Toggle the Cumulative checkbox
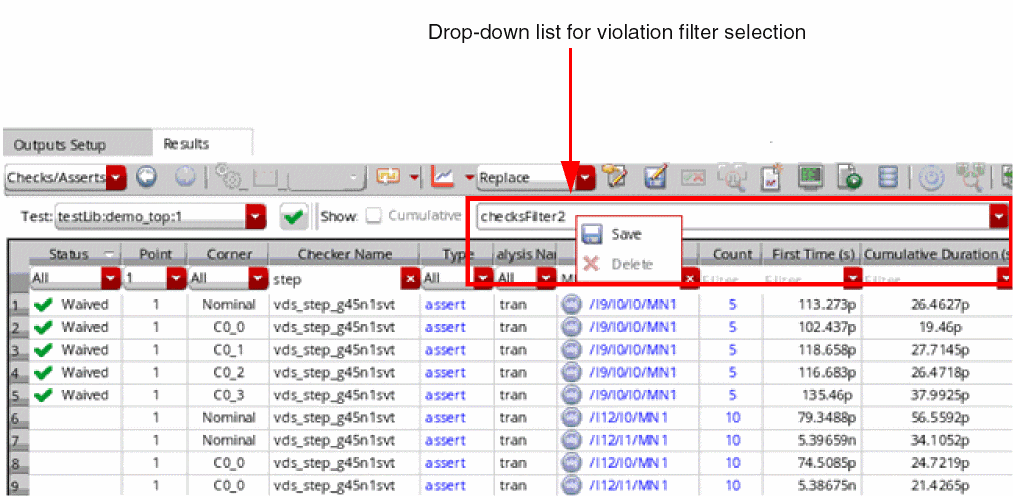 373,216
